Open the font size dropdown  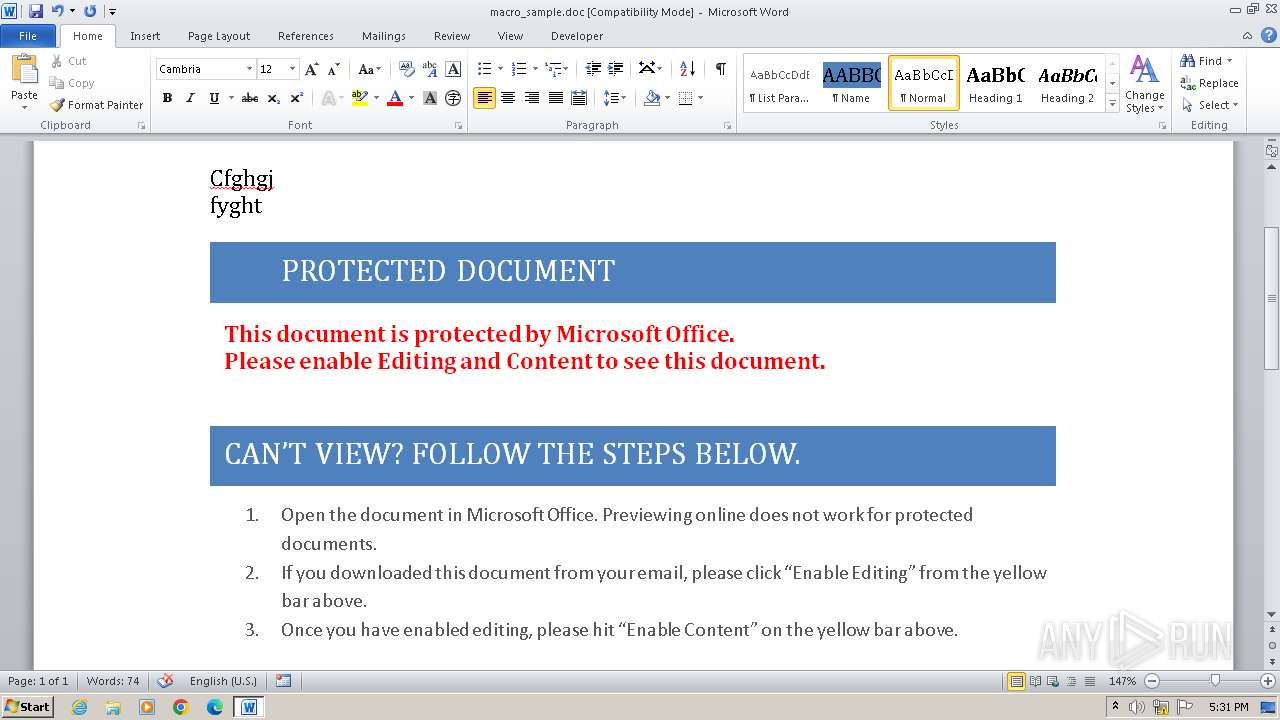pyautogui.click(x=292, y=69)
